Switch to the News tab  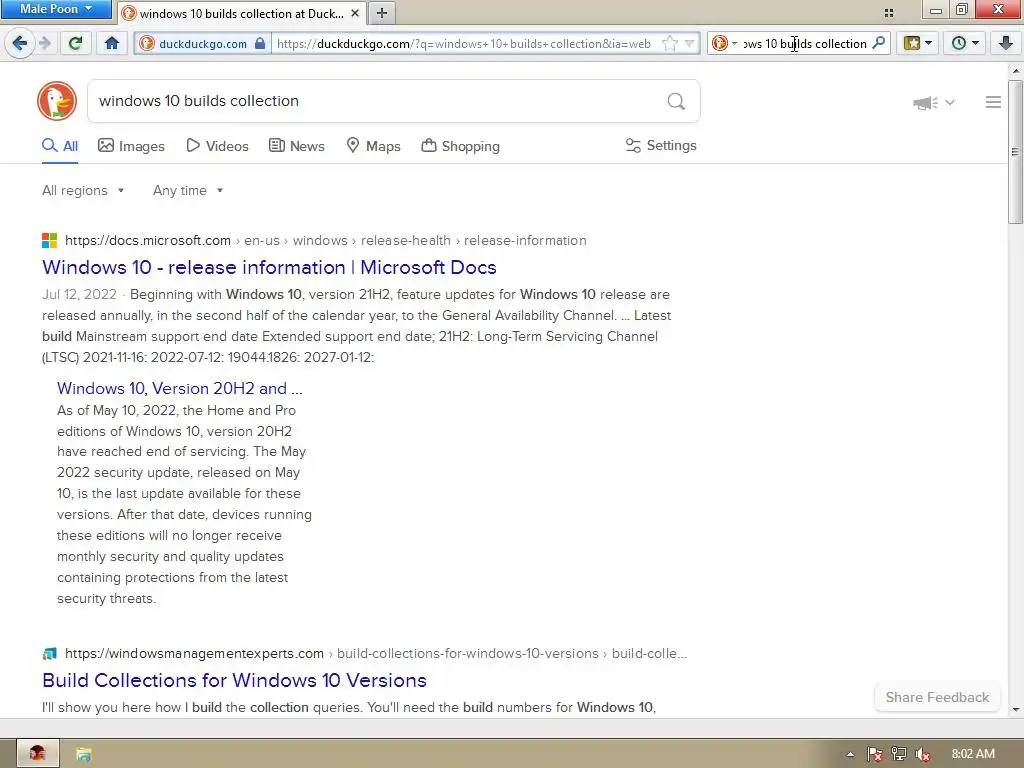(x=296, y=146)
